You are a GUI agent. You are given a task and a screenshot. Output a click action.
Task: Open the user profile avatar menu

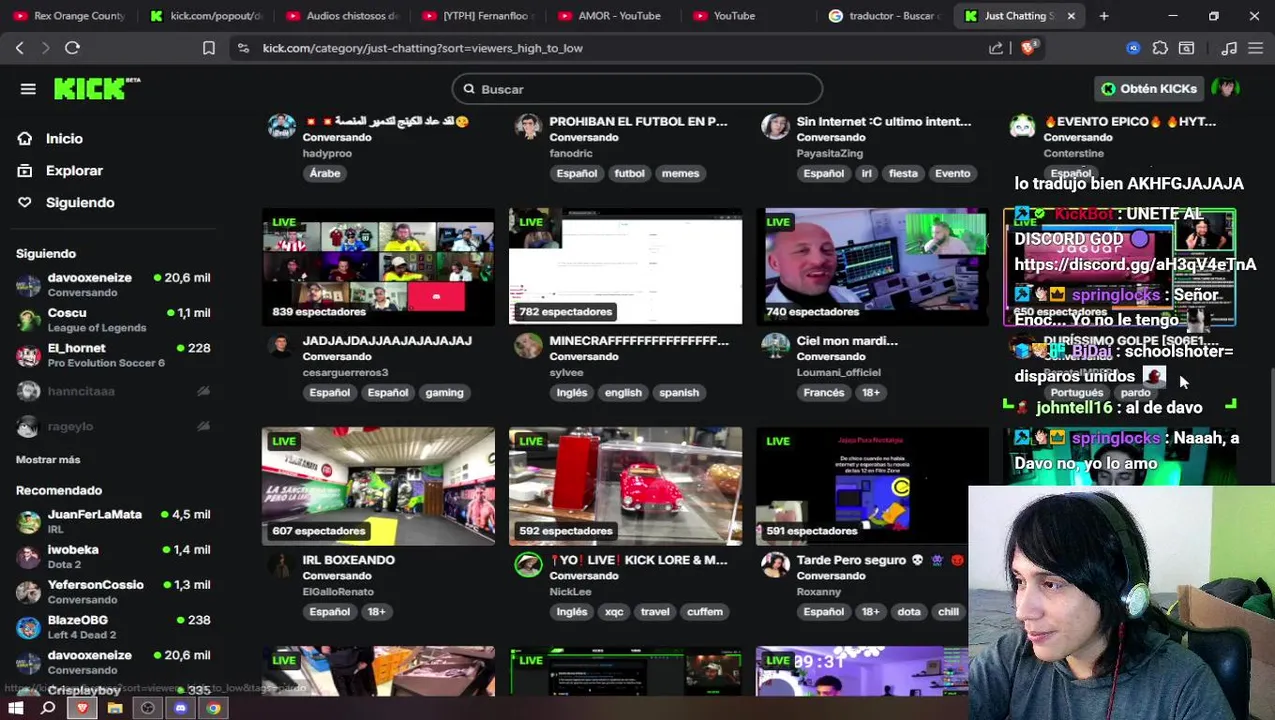1225,89
